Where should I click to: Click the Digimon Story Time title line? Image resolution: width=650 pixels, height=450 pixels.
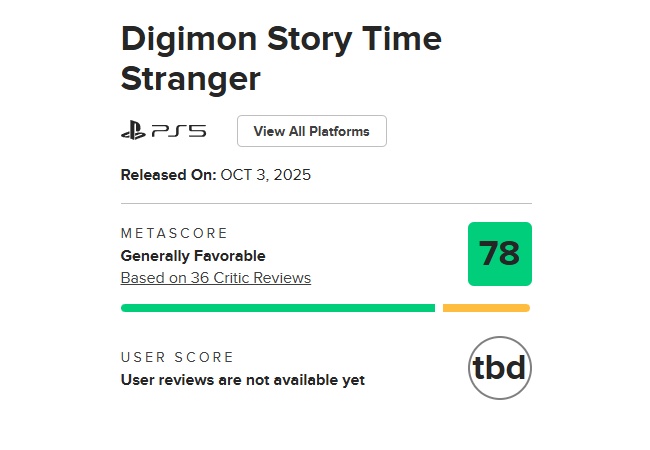pos(281,40)
